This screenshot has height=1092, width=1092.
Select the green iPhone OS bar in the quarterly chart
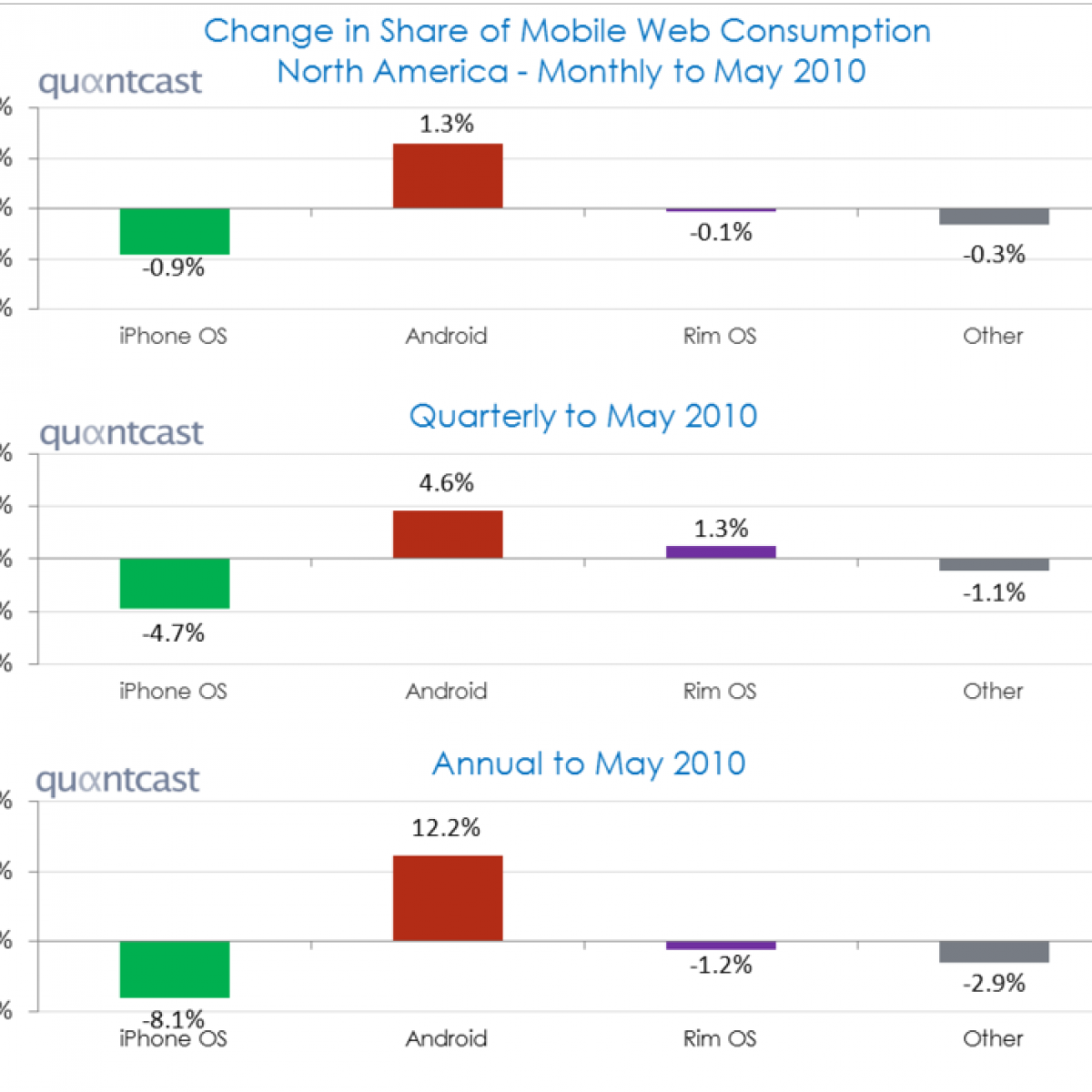pyautogui.click(x=174, y=583)
